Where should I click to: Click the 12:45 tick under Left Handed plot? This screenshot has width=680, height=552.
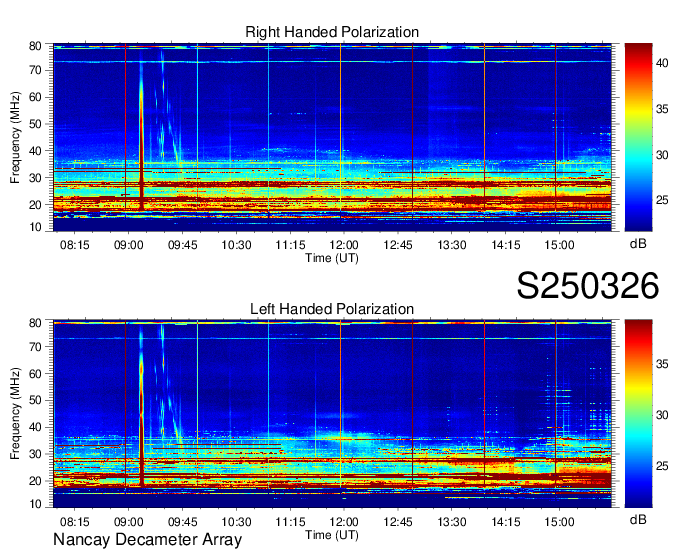[x=398, y=522]
